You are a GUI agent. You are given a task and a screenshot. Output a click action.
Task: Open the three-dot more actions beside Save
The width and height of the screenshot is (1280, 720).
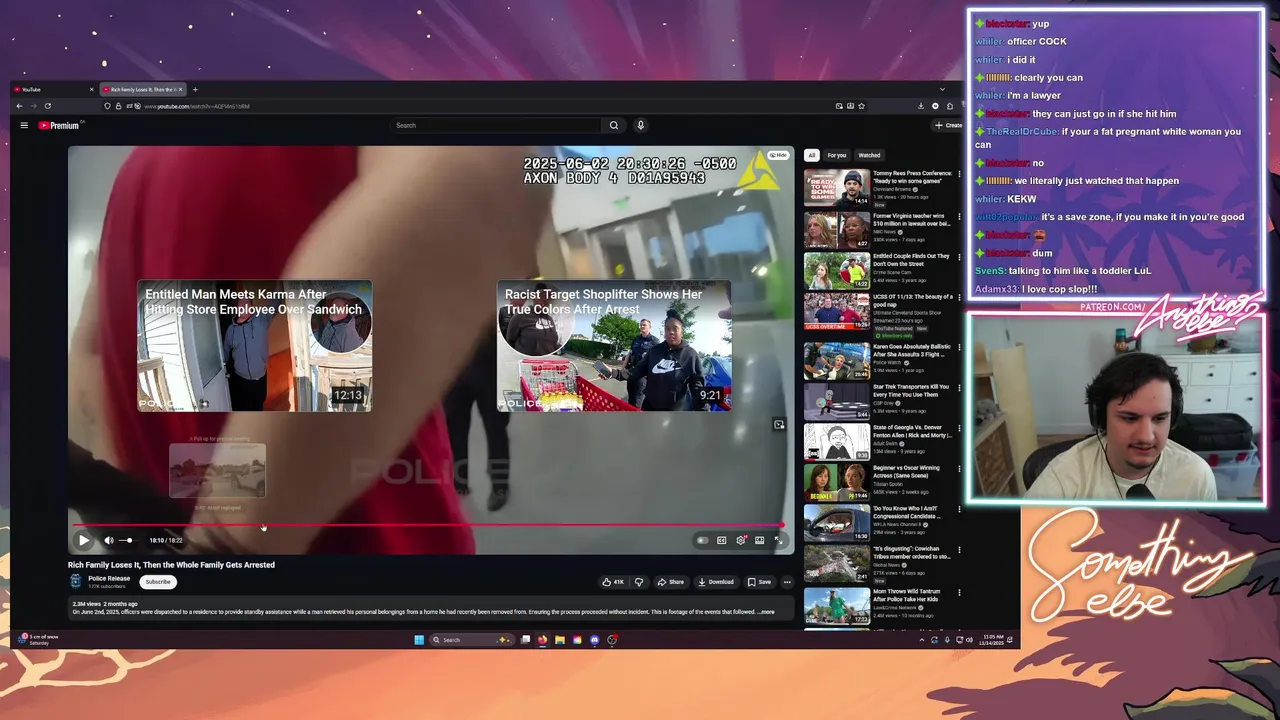pos(787,582)
